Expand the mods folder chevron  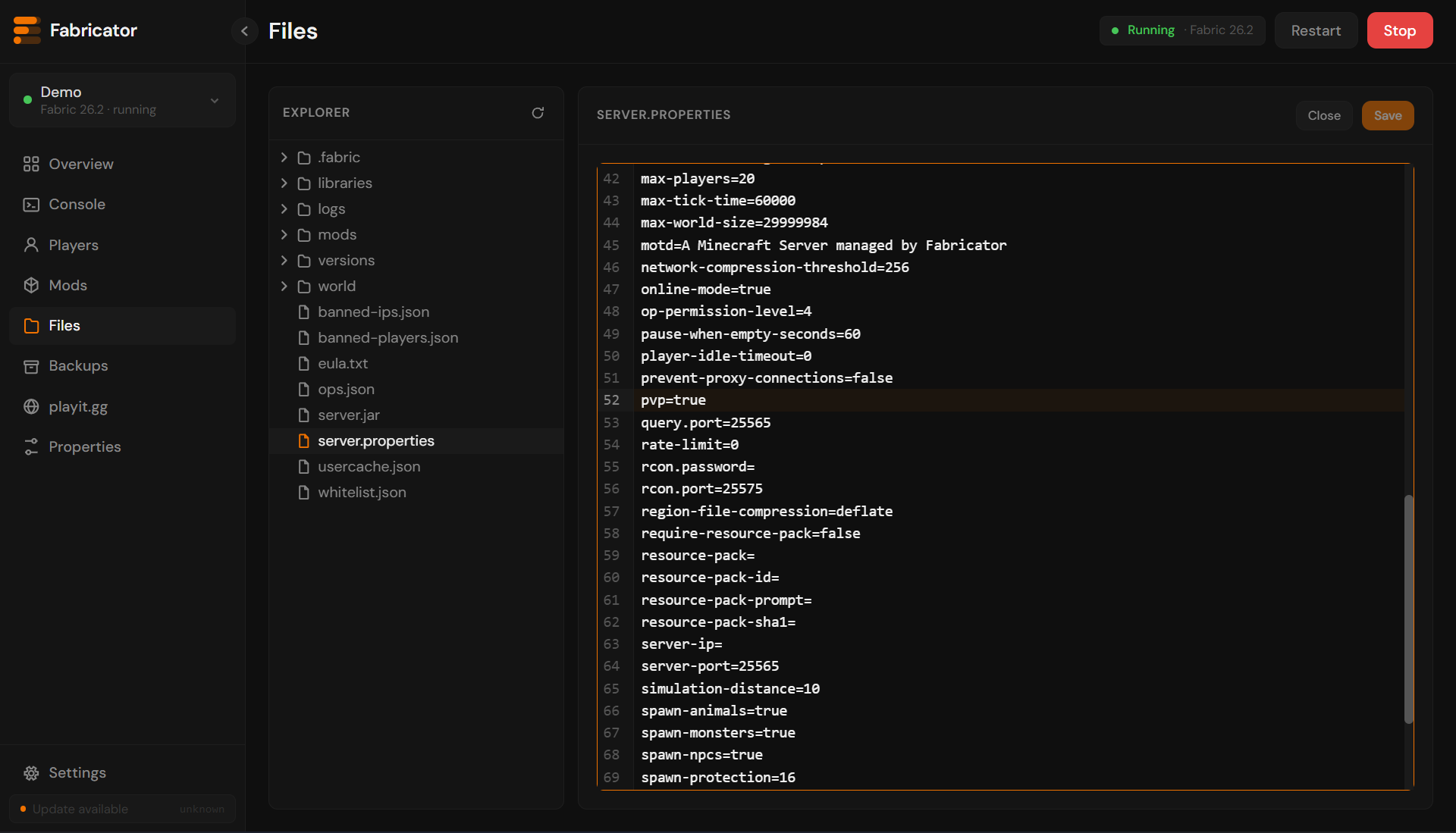pos(284,235)
